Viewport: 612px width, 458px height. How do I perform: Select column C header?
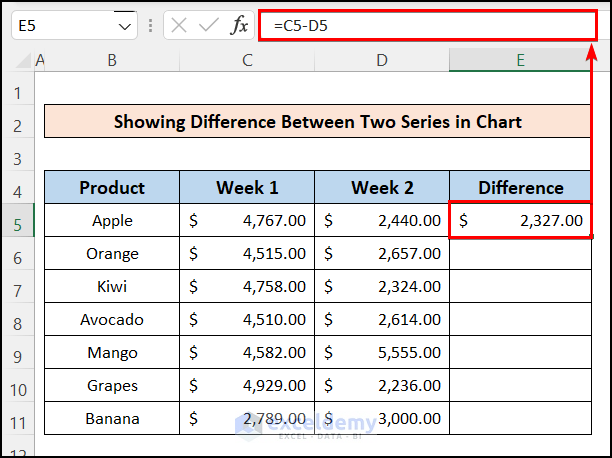tap(247, 61)
